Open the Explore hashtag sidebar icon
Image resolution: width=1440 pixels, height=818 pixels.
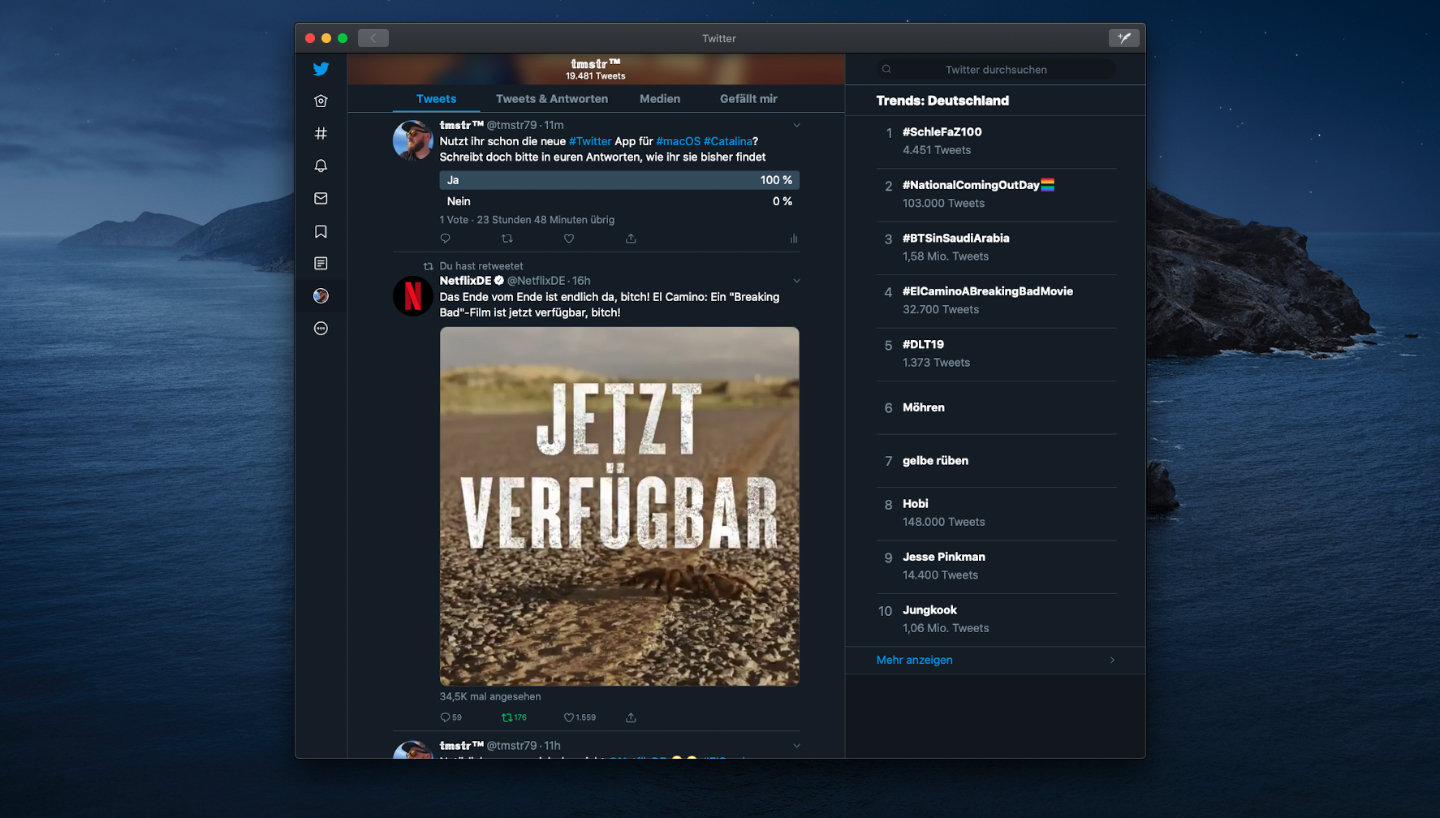(x=321, y=133)
